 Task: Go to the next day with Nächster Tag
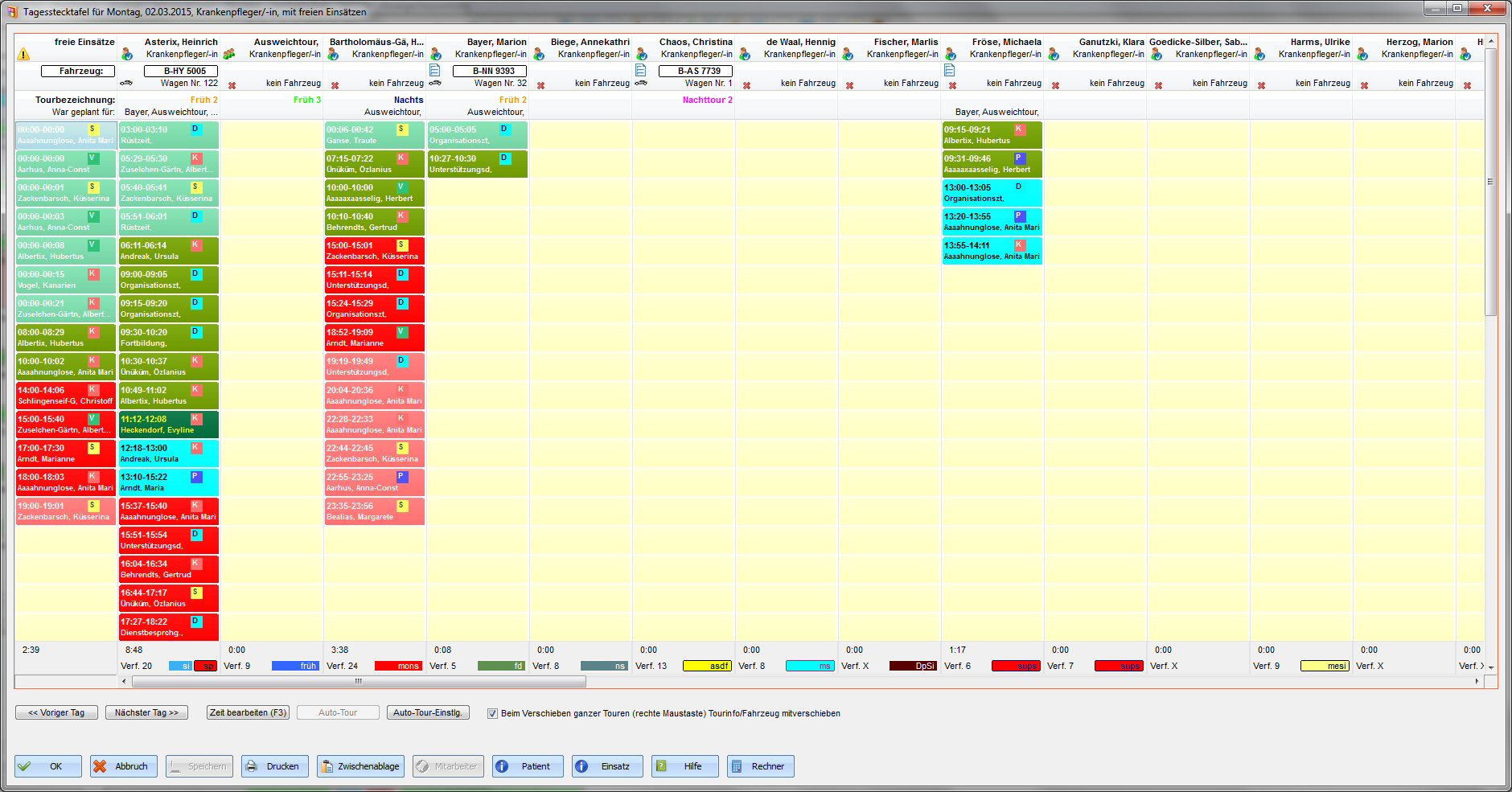click(x=146, y=712)
